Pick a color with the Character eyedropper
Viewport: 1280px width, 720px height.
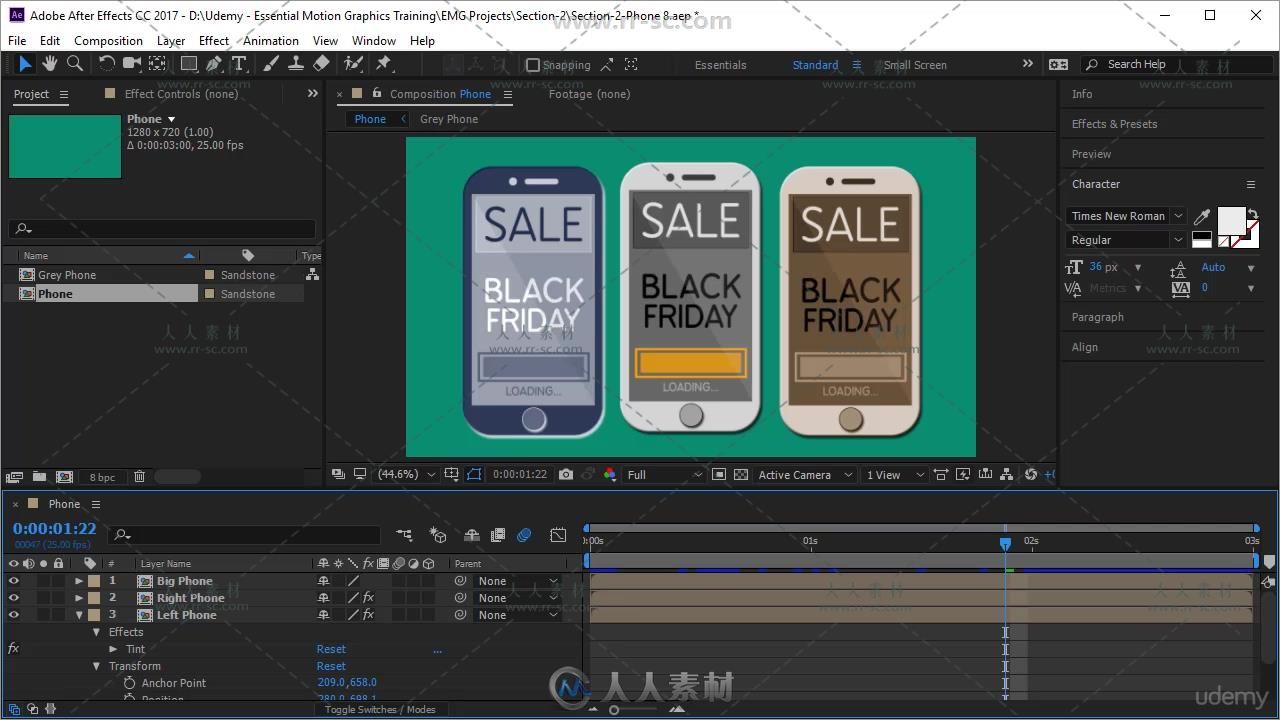point(1202,216)
